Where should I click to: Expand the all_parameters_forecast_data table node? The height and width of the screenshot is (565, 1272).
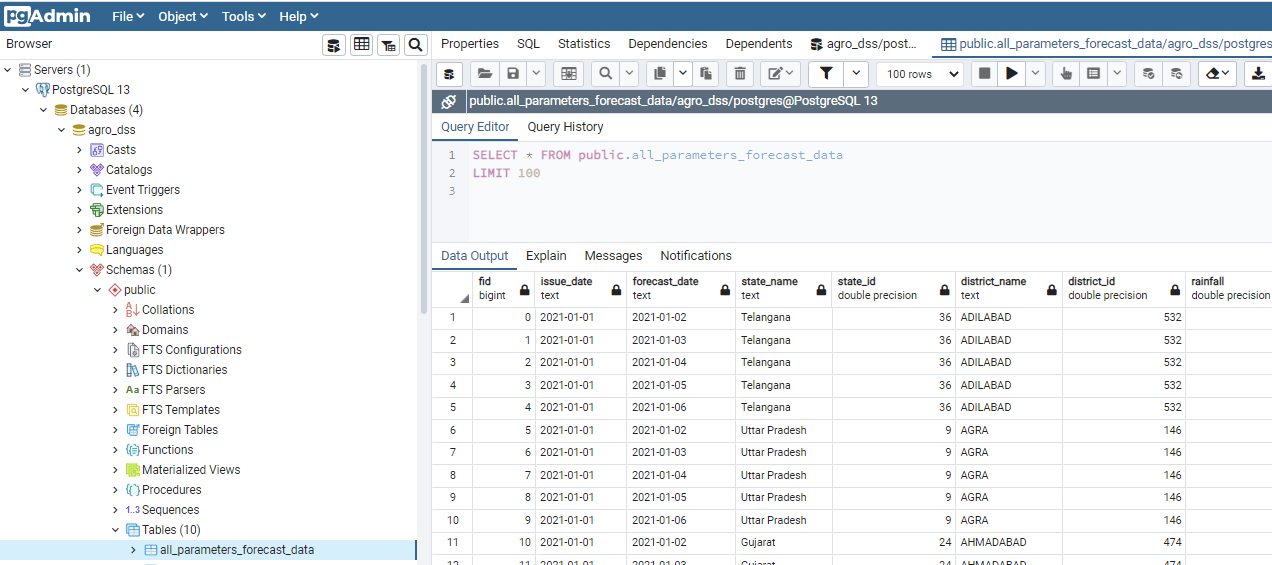(x=134, y=550)
